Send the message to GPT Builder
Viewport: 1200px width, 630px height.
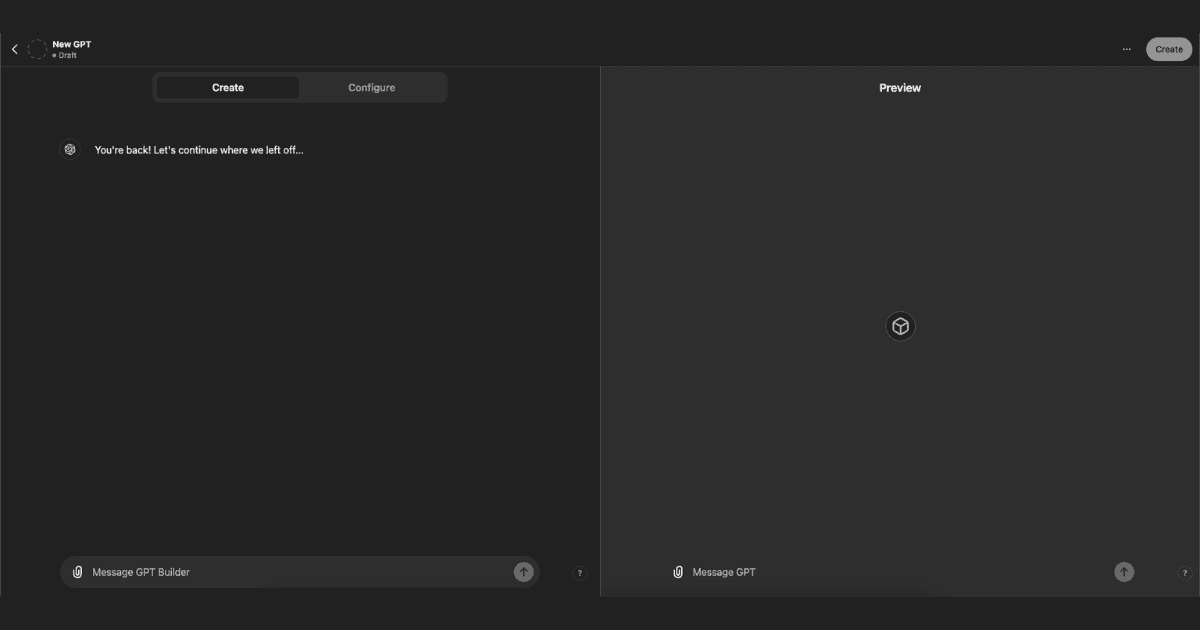pyautogui.click(x=523, y=572)
